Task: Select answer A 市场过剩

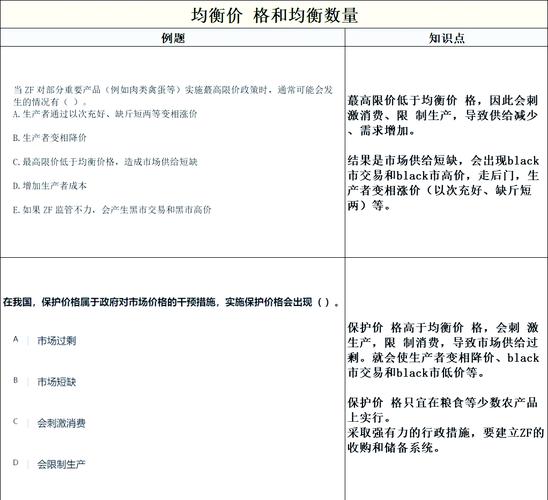Action: [x=45, y=340]
